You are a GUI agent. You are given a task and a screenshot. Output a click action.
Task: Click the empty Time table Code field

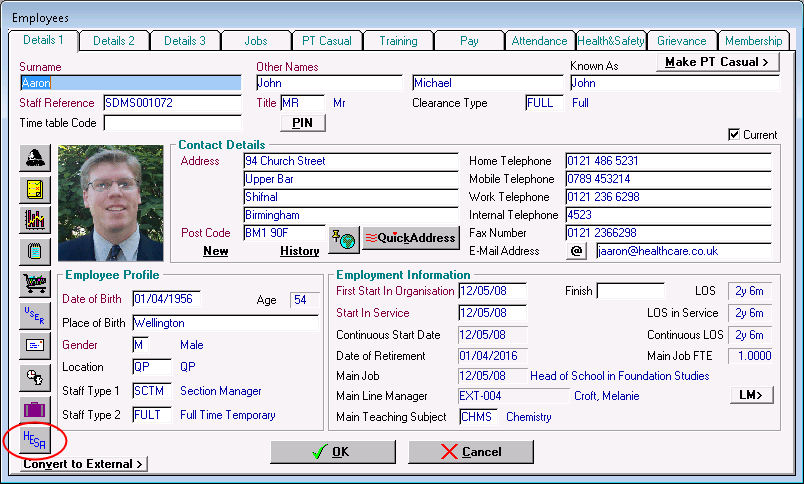[172, 123]
